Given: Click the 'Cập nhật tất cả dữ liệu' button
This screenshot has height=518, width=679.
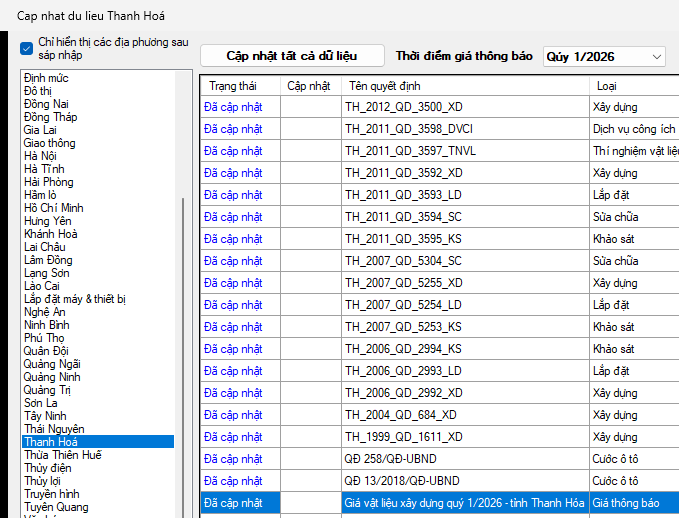Looking at the screenshot, I should click(x=291, y=56).
